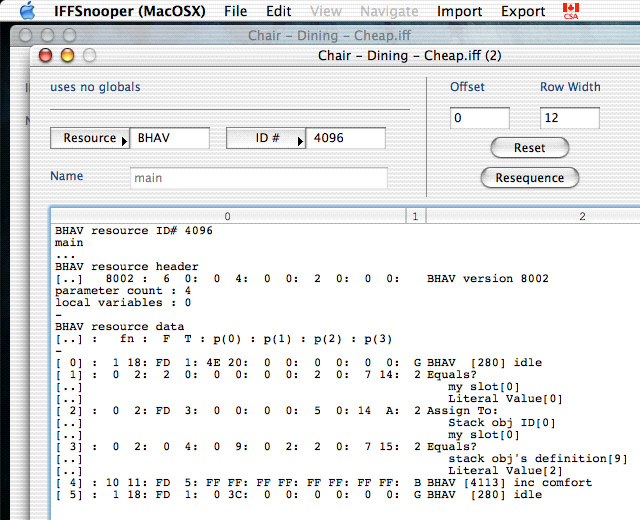Click the Row Width input field

[x=569, y=119]
